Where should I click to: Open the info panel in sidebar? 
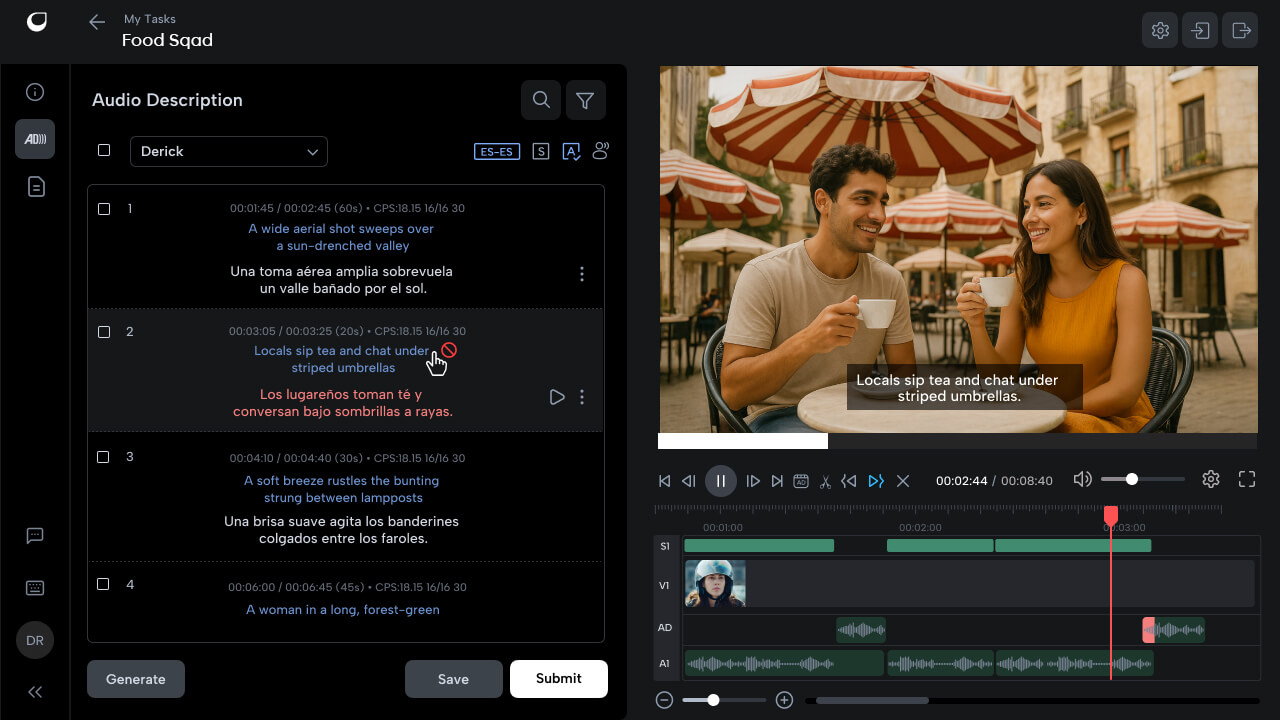pos(35,92)
